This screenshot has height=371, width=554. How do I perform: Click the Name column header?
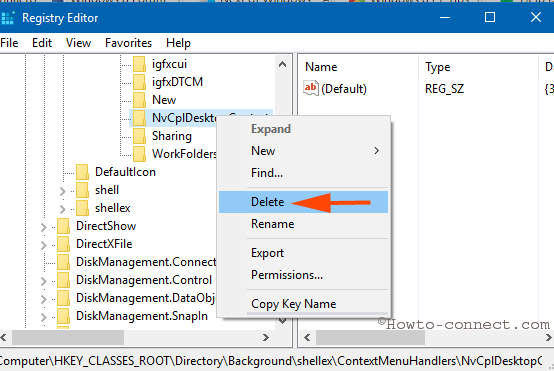tap(359, 67)
